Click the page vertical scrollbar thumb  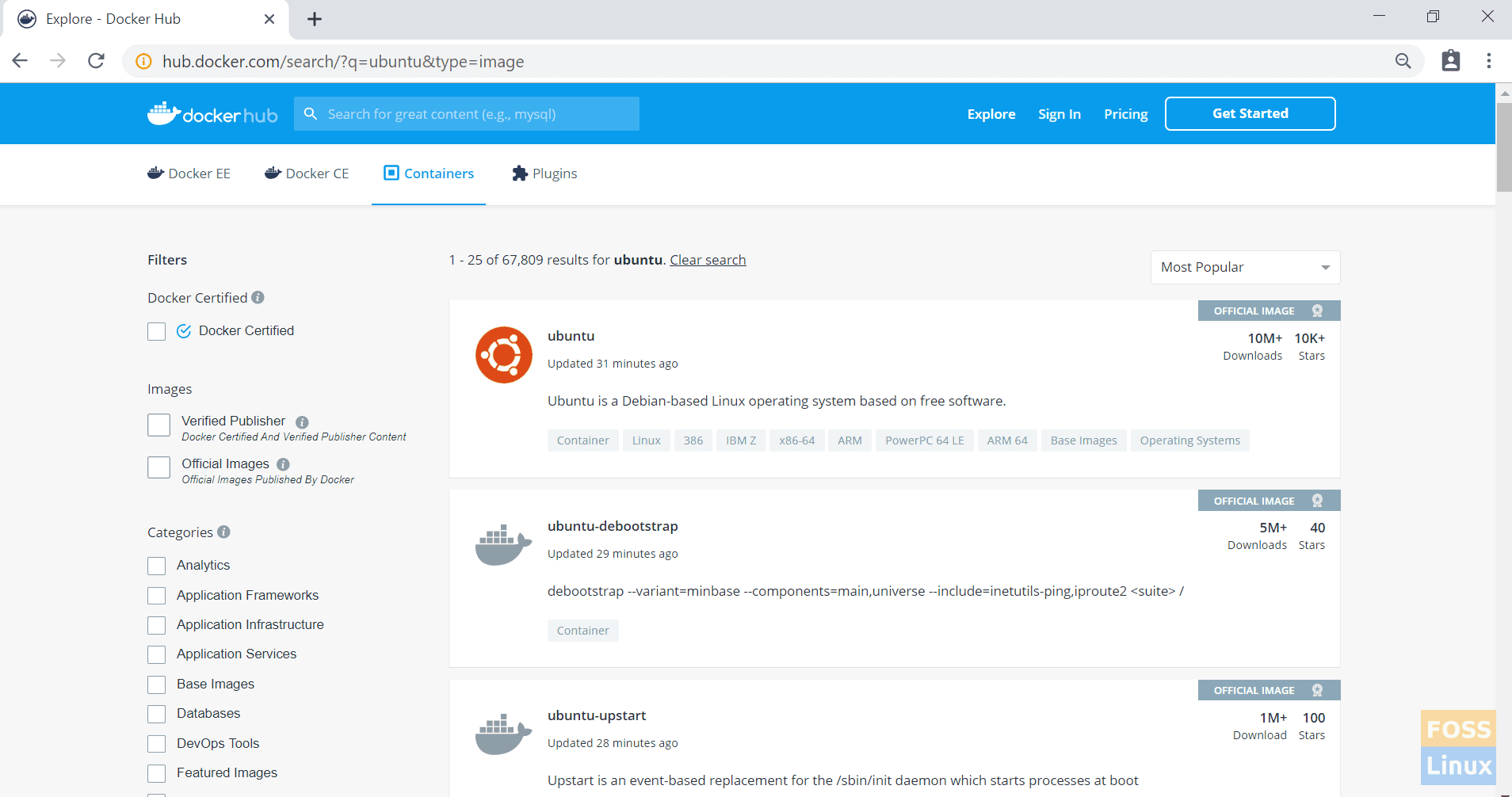click(1504, 147)
